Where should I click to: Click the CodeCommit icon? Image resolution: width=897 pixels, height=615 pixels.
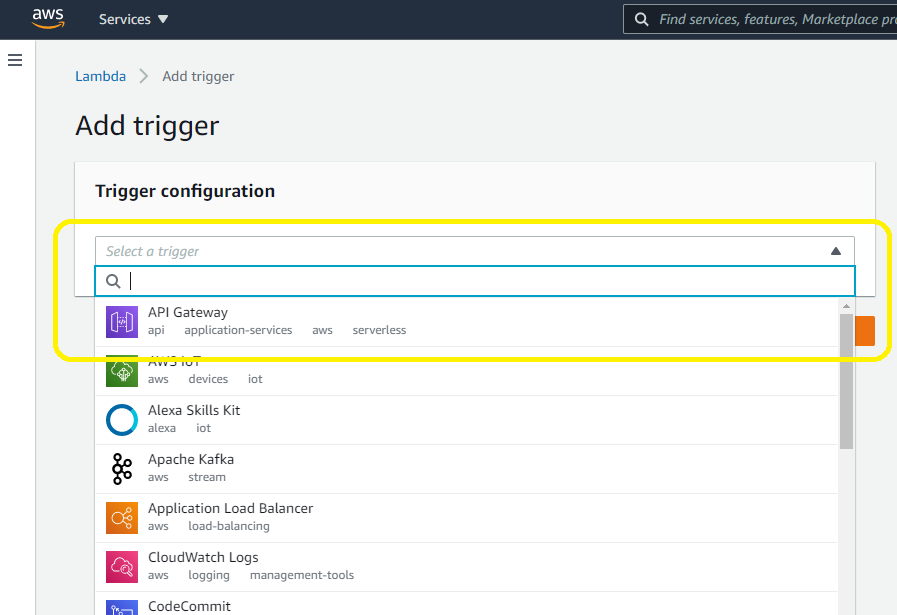[122, 608]
